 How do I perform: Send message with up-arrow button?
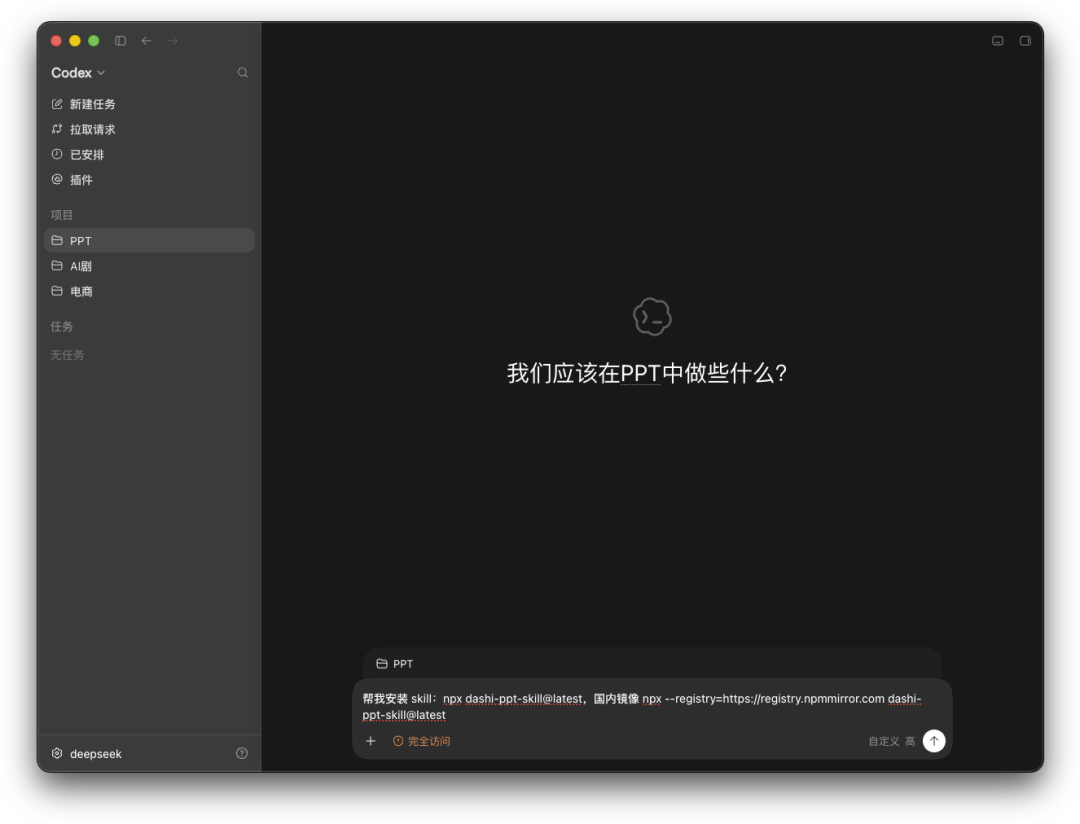point(934,741)
